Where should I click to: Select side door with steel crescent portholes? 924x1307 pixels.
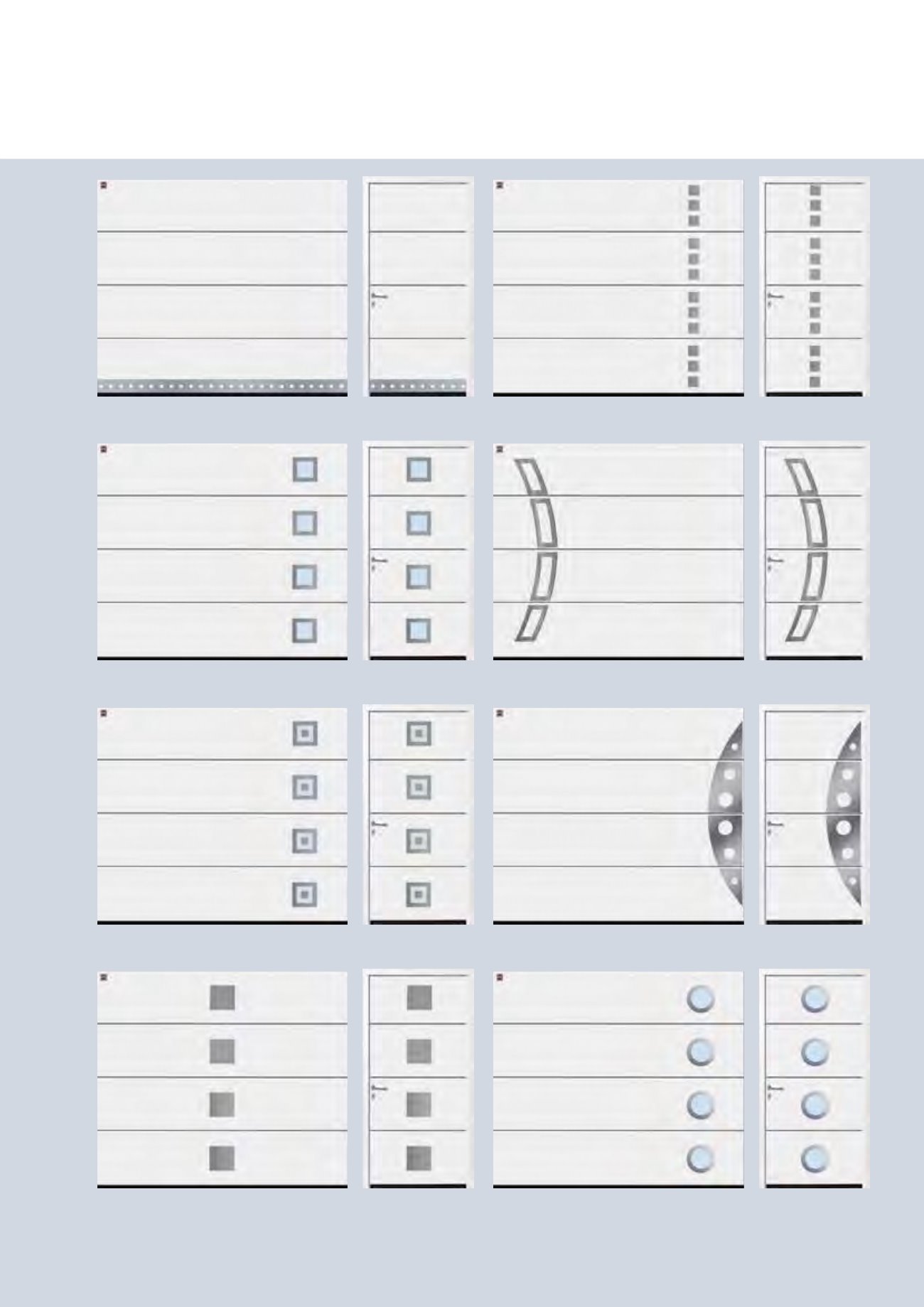pos(815,816)
